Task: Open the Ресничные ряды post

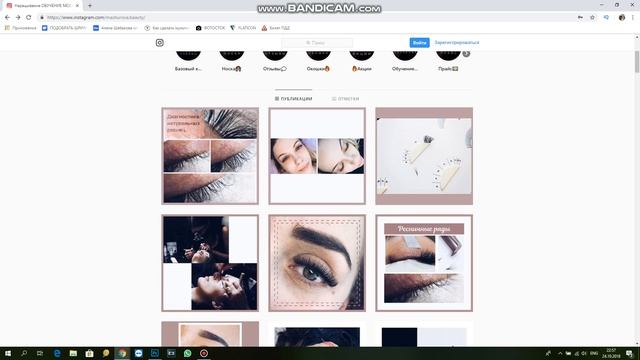Action: tap(424, 263)
